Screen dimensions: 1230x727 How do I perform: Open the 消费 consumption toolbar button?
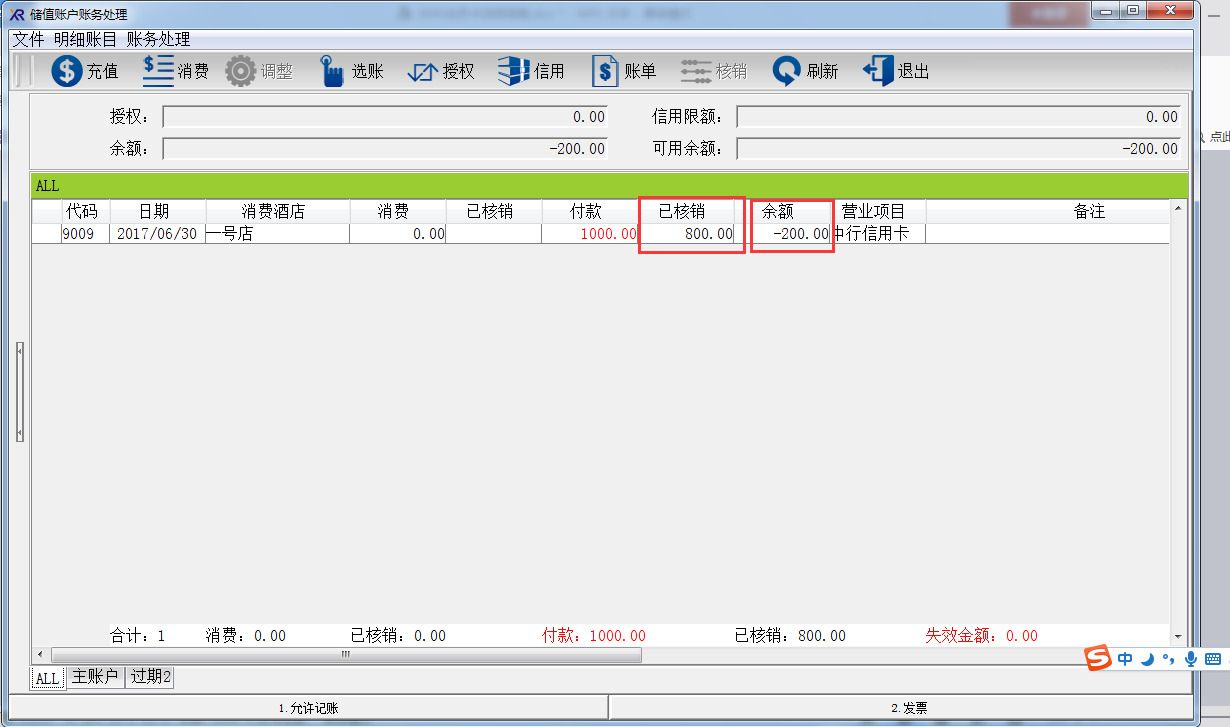coord(158,71)
